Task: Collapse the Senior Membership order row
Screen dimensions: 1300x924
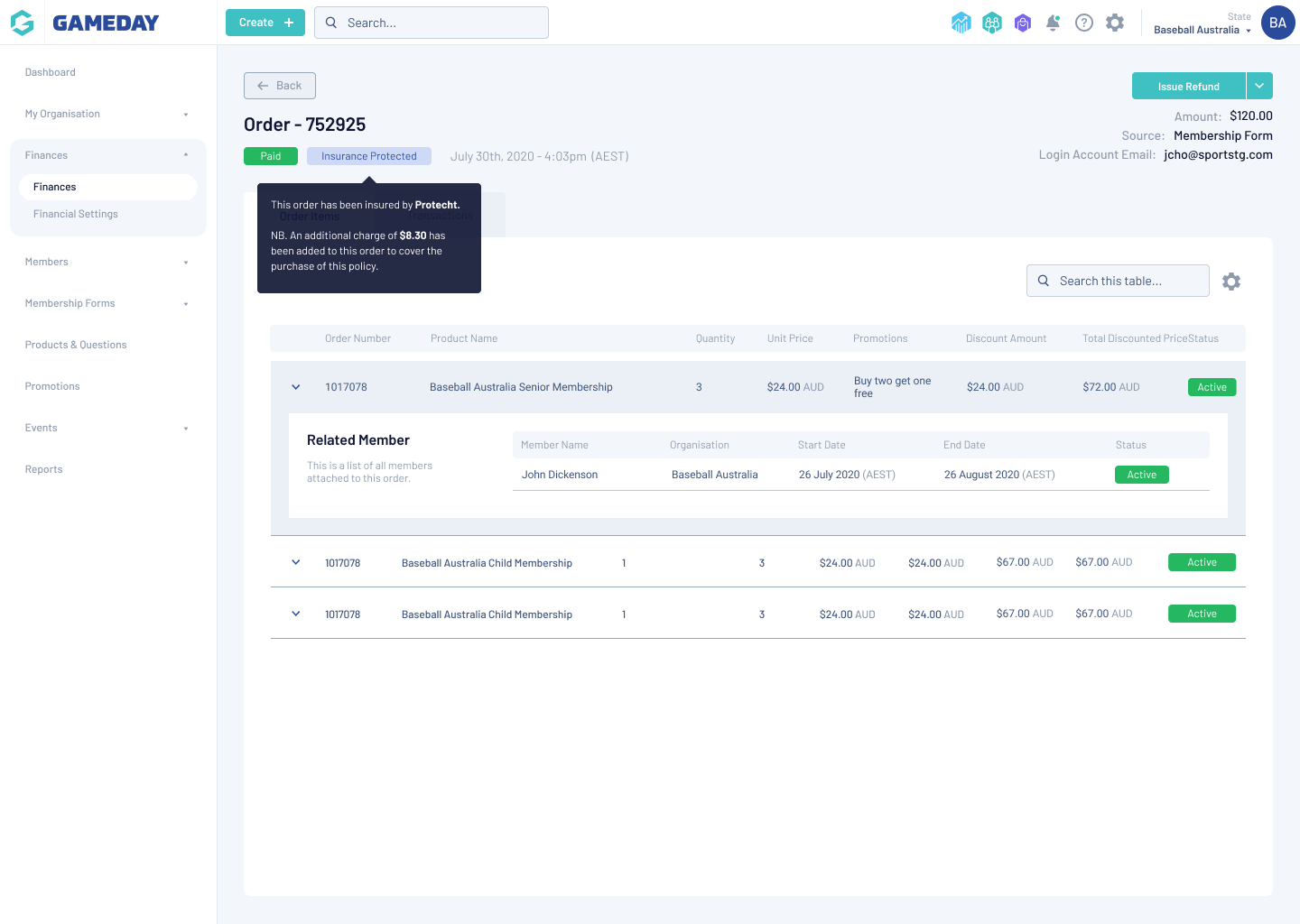Action: (296, 387)
